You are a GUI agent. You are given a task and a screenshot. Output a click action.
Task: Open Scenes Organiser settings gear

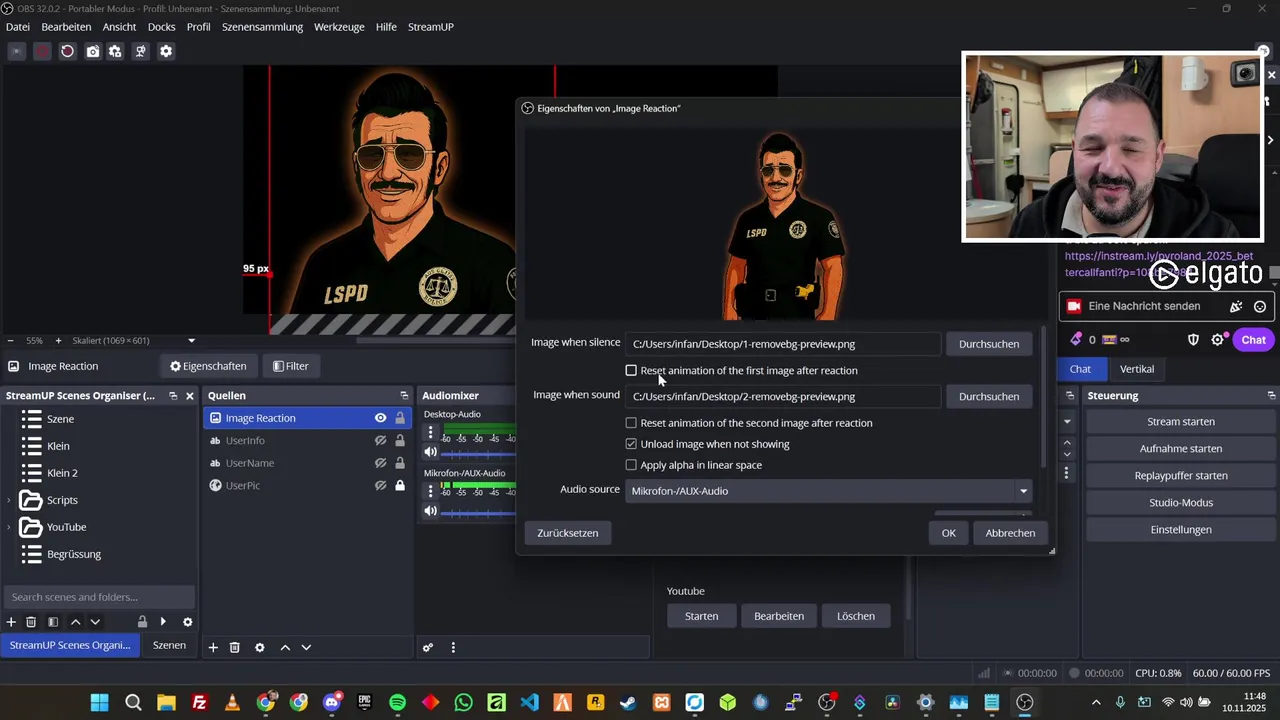pos(187,622)
